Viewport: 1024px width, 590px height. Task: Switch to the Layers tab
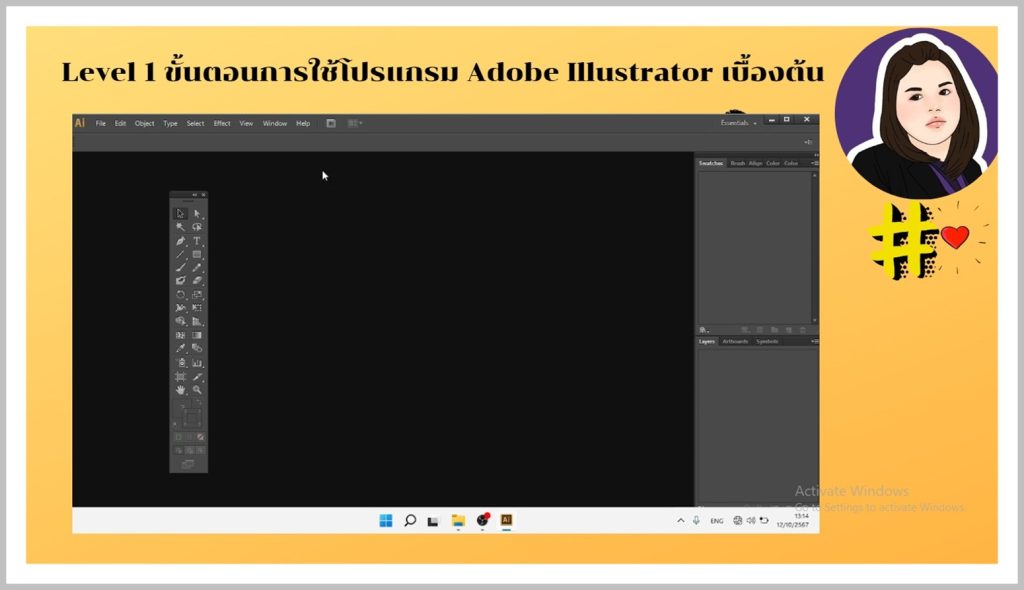click(x=707, y=341)
